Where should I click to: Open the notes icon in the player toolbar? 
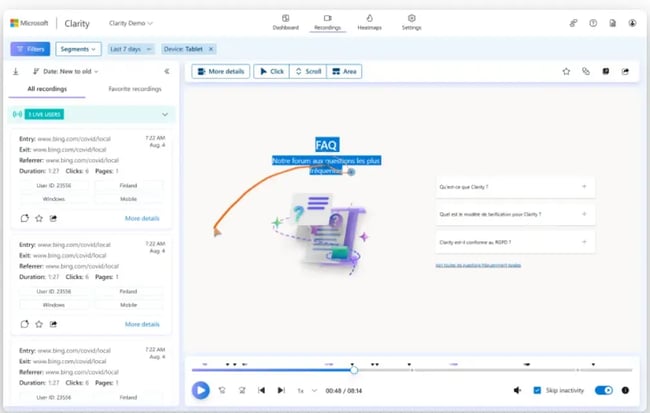tap(606, 71)
